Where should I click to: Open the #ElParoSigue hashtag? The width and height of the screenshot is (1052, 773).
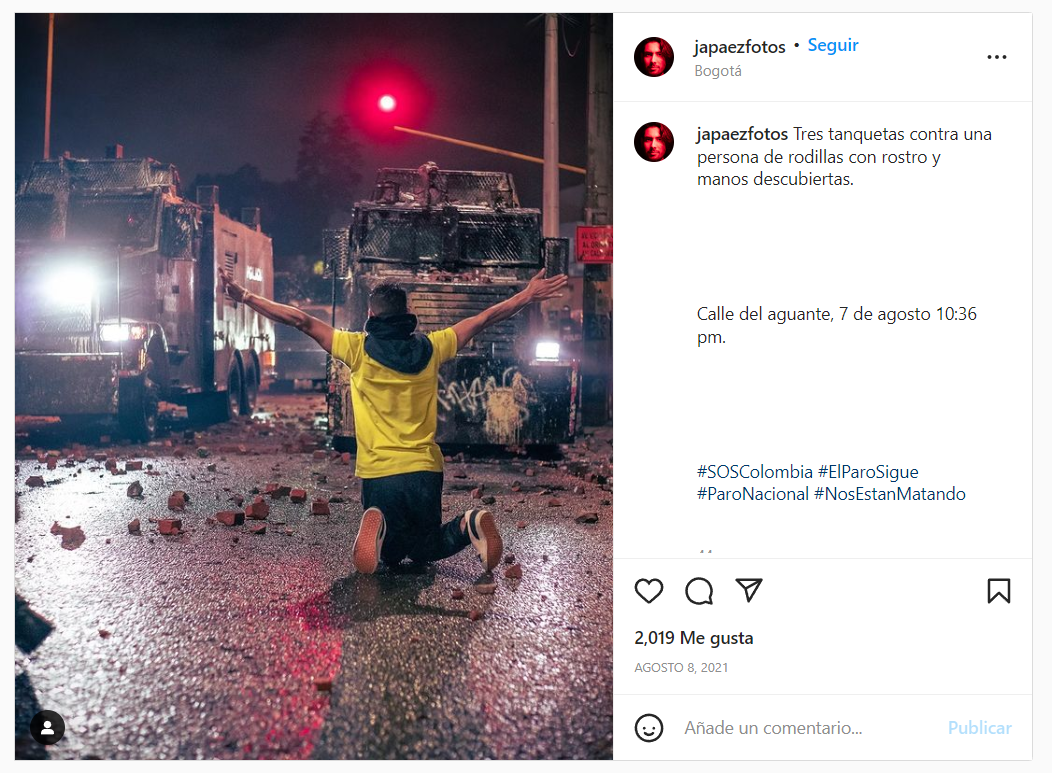868,472
